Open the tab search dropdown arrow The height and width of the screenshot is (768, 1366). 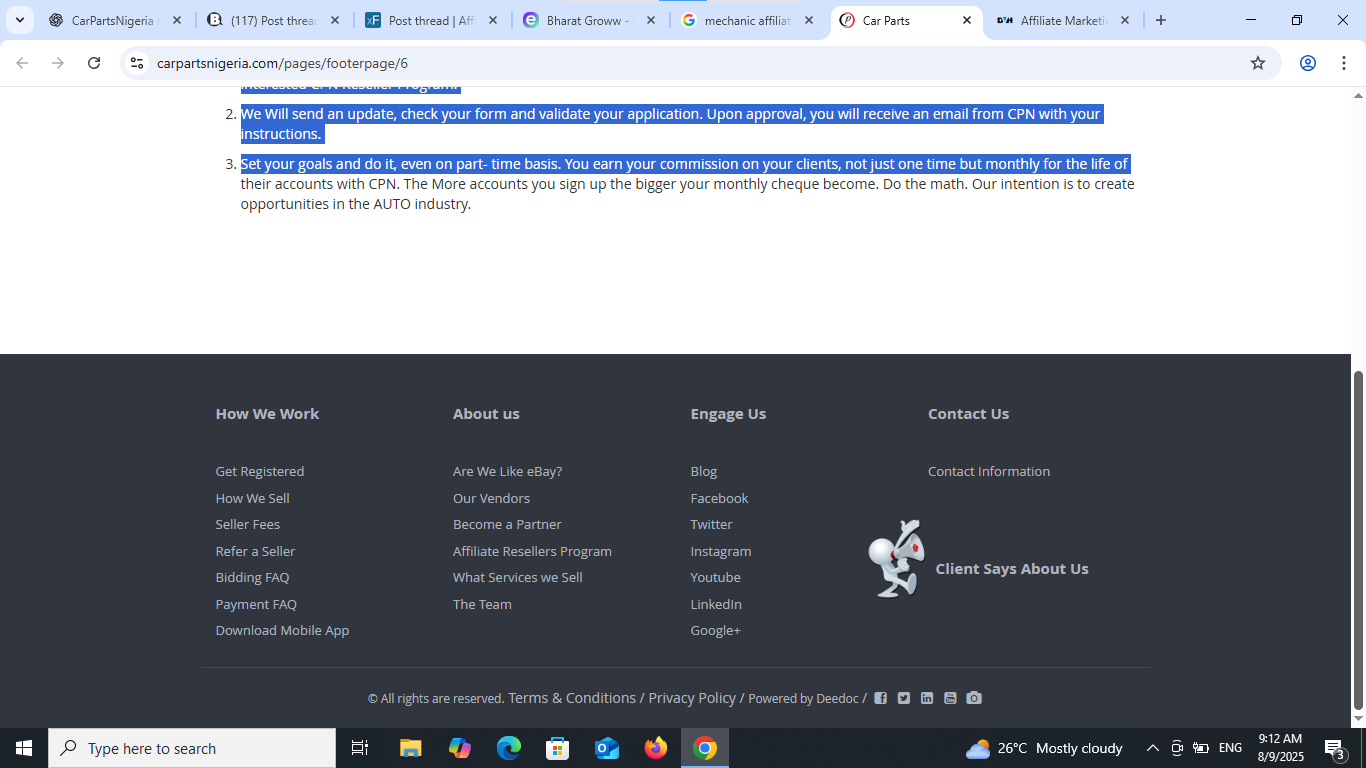pos(19,20)
